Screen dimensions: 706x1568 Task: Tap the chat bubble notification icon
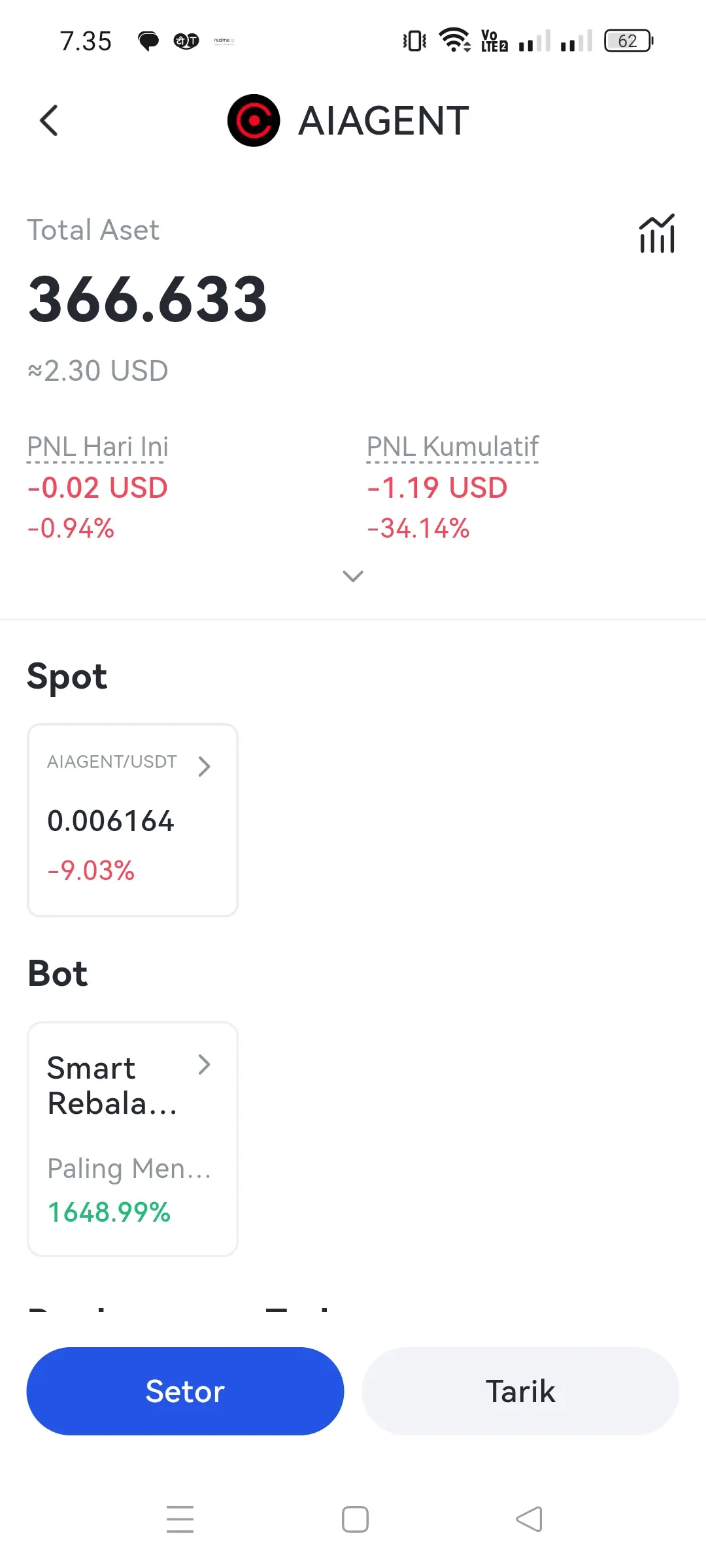(148, 41)
